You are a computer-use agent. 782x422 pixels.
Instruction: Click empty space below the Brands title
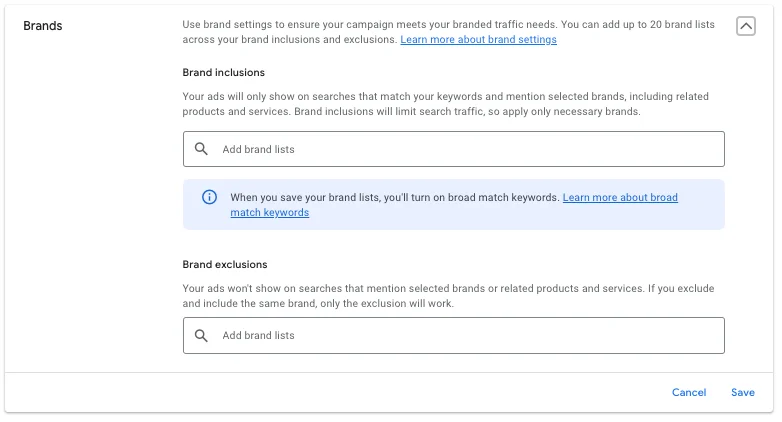pos(80,200)
